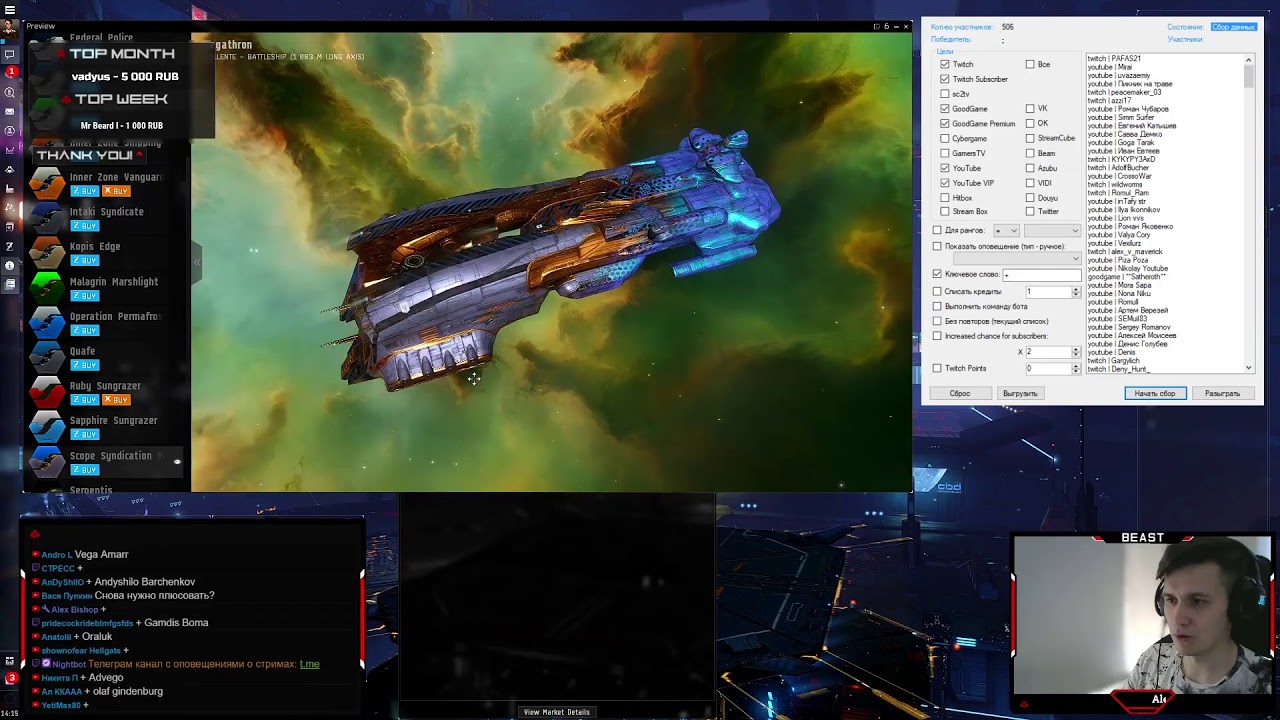The height and width of the screenshot is (720, 1280).
Task: Open the info circle icon in Neocom sidebar
Action: [x=10, y=265]
